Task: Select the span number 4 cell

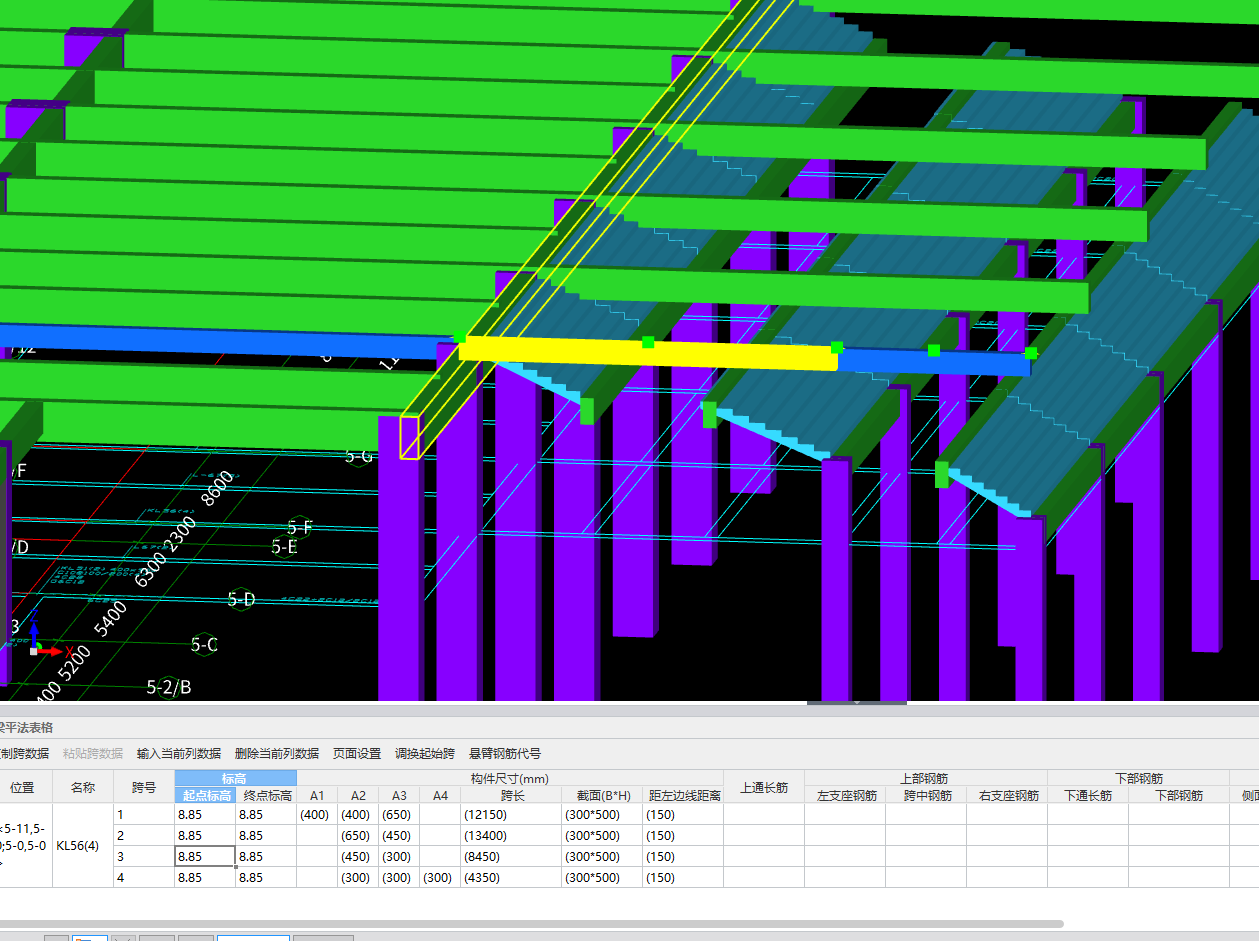Action: tap(144, 877)
